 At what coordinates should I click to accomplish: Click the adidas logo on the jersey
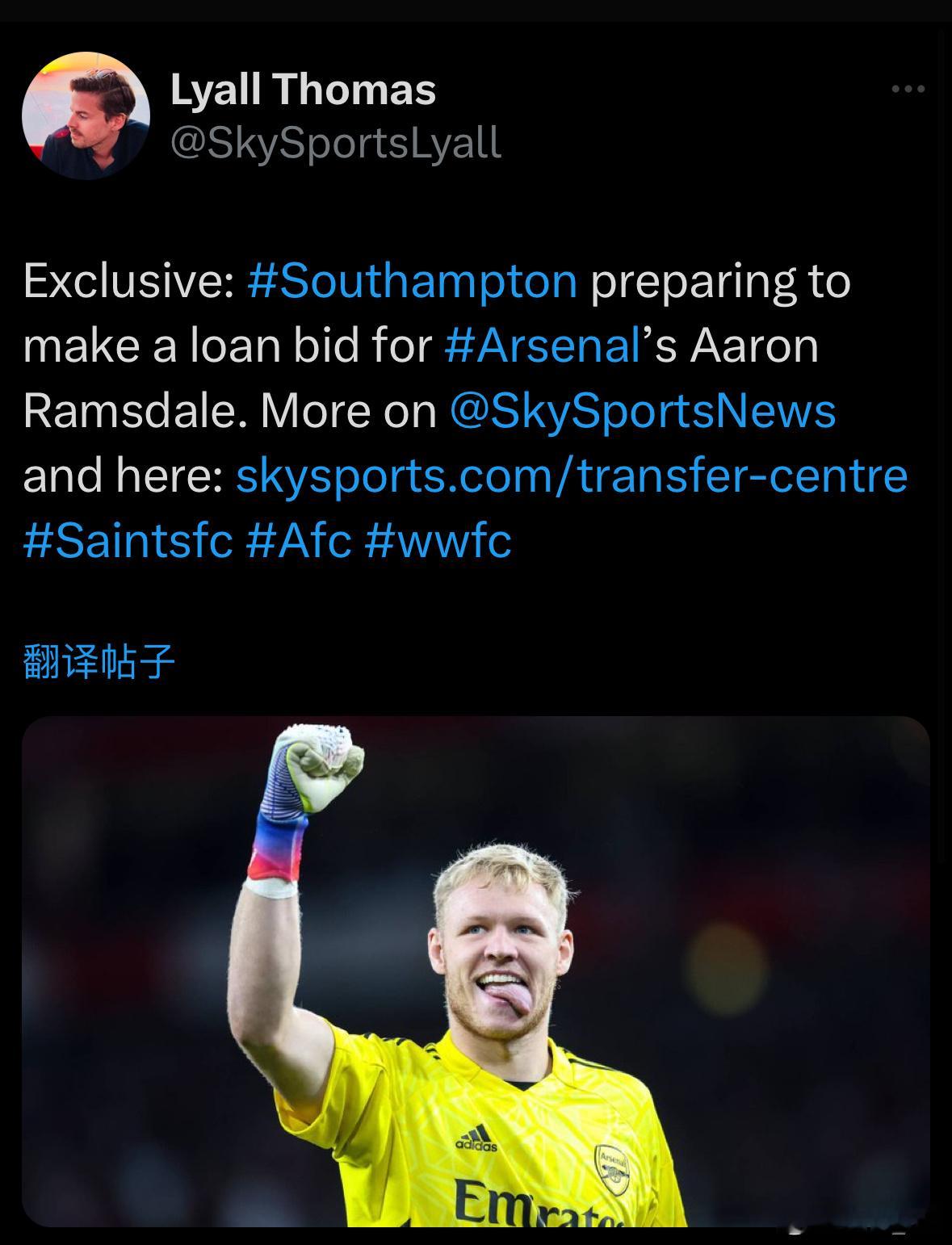pyautogui.click(x=476, y=1138)
